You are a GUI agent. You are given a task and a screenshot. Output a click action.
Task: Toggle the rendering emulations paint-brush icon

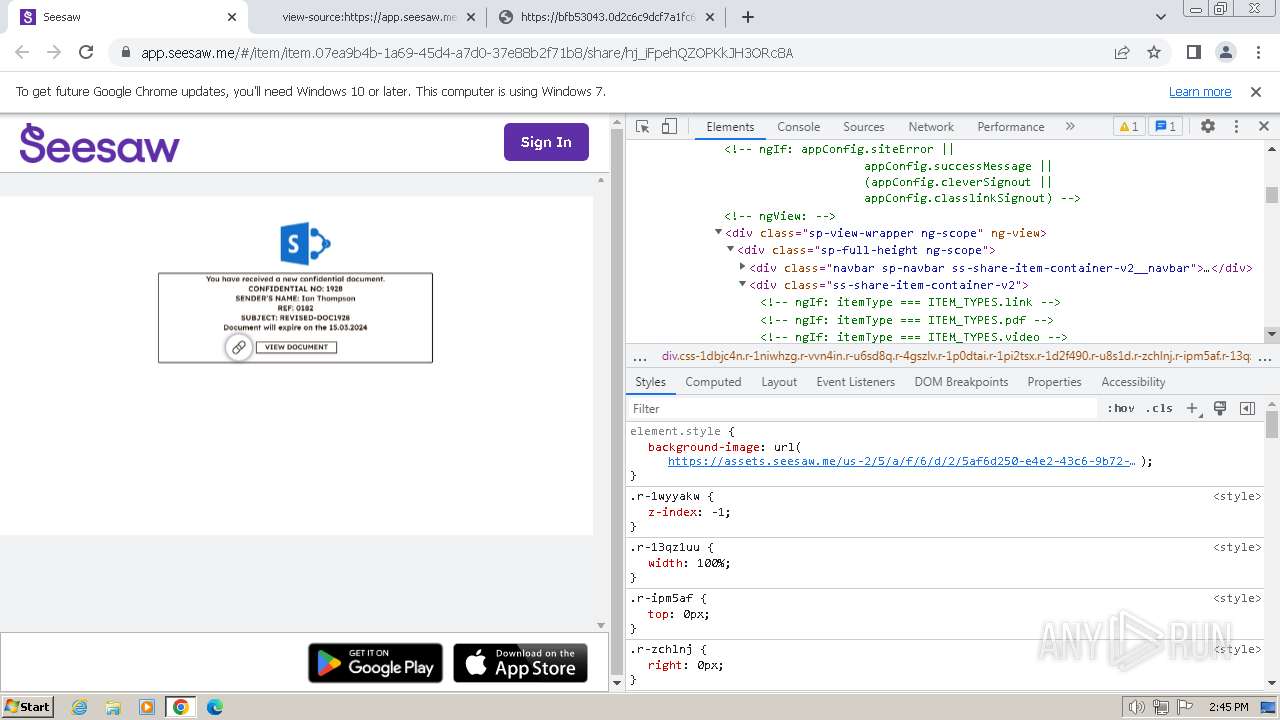point(1220,408)
